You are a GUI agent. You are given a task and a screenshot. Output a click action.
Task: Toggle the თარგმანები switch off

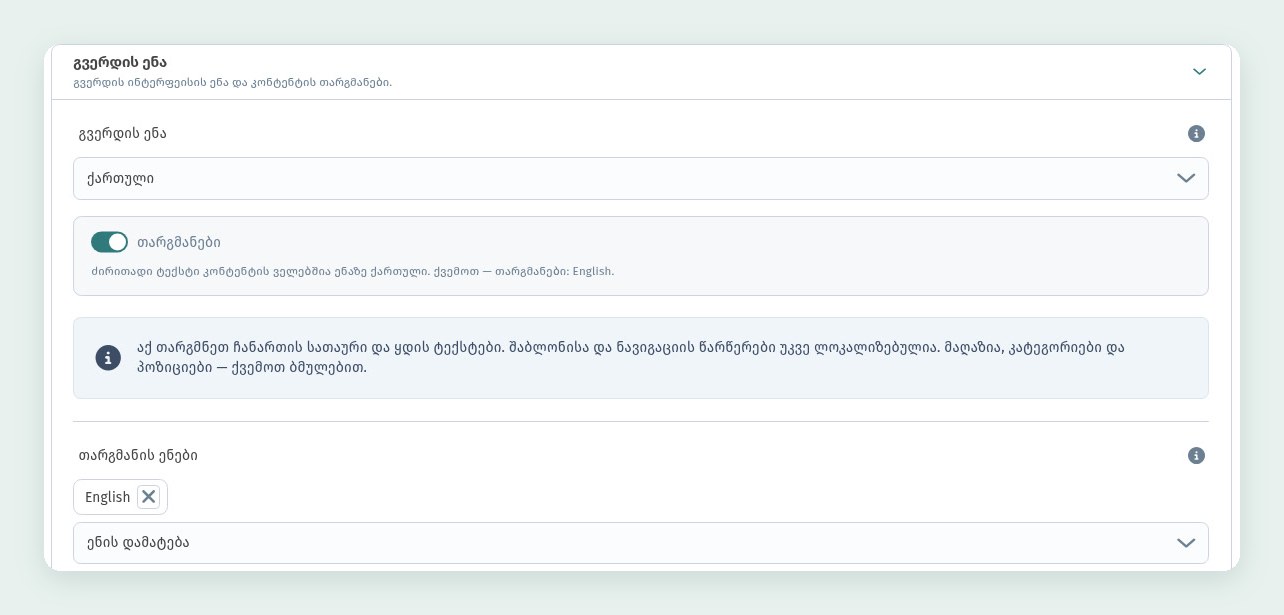[109, 242]
